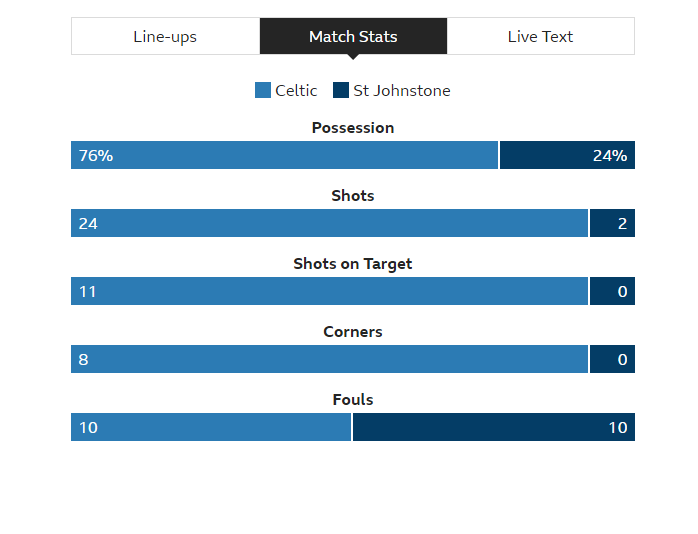The height and width of the screenshot is (534, 698).
Task: Click the Shots on Target heading
Action: click(x=353, y=264)
